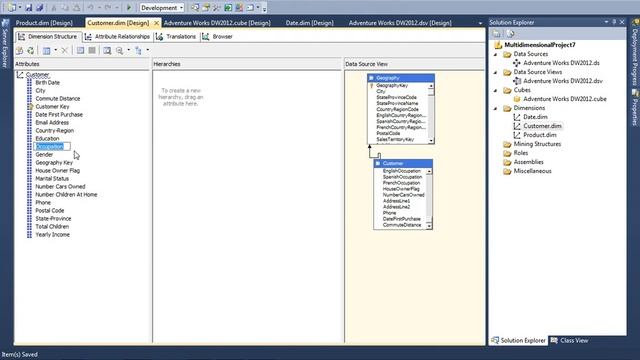Select the Yearly Income attribute
The width and height of the screenshot is (640, 360).
point(52,235)
